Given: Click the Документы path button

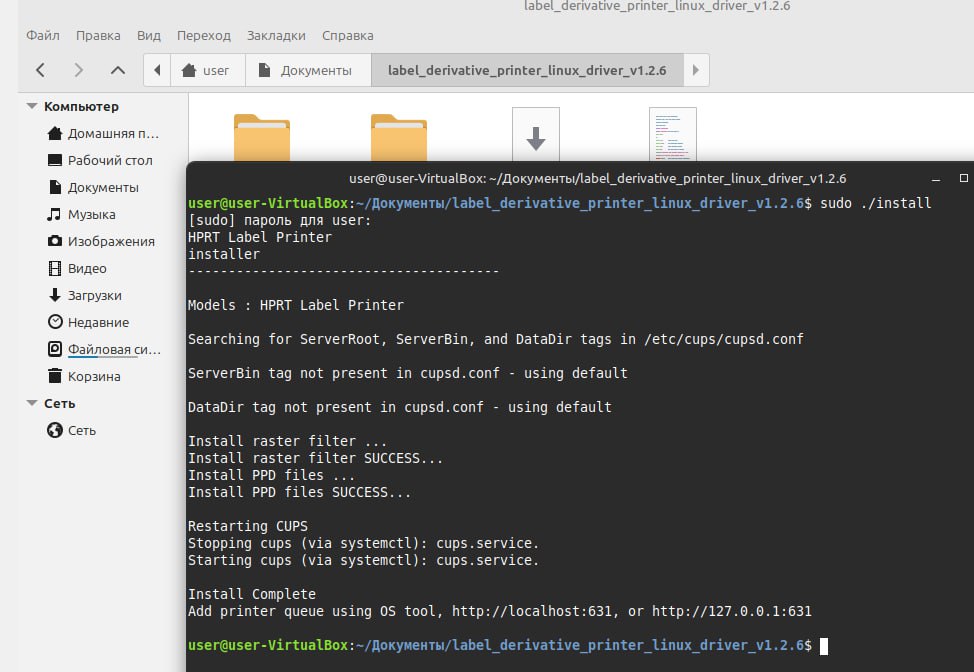Looking at the screenshot, I should [x=305, y=70].
